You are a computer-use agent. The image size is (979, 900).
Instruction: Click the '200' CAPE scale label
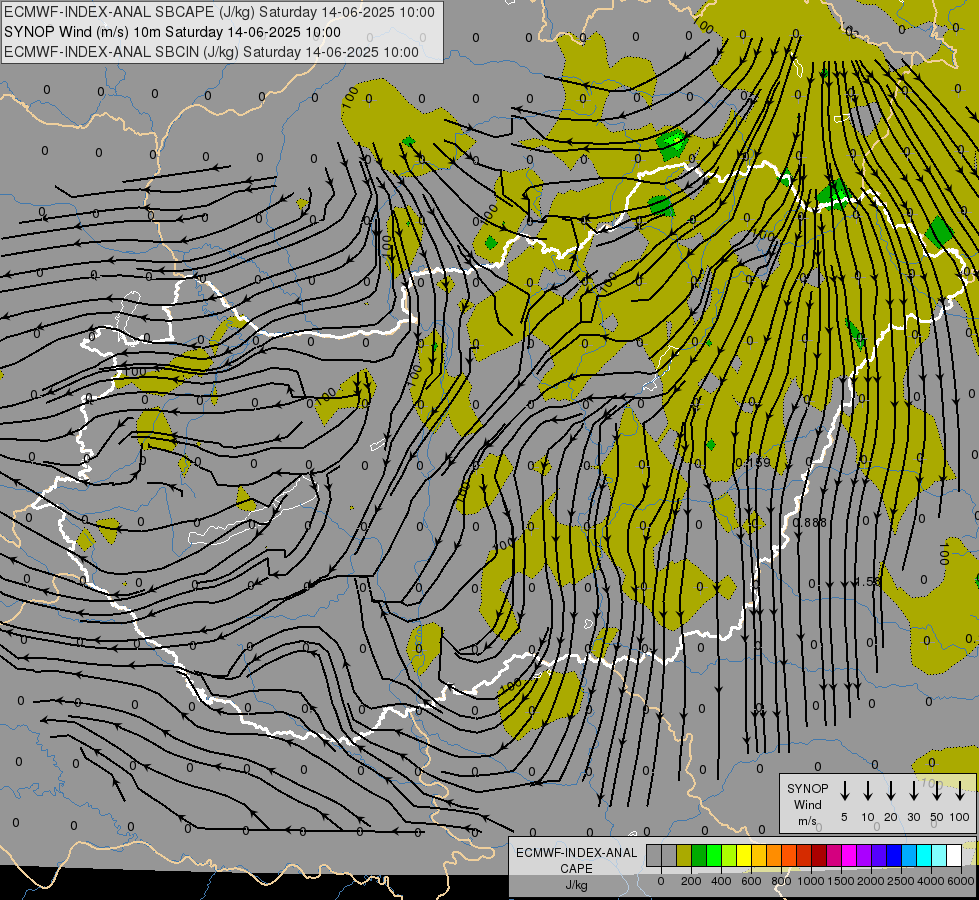click(691, 881)
